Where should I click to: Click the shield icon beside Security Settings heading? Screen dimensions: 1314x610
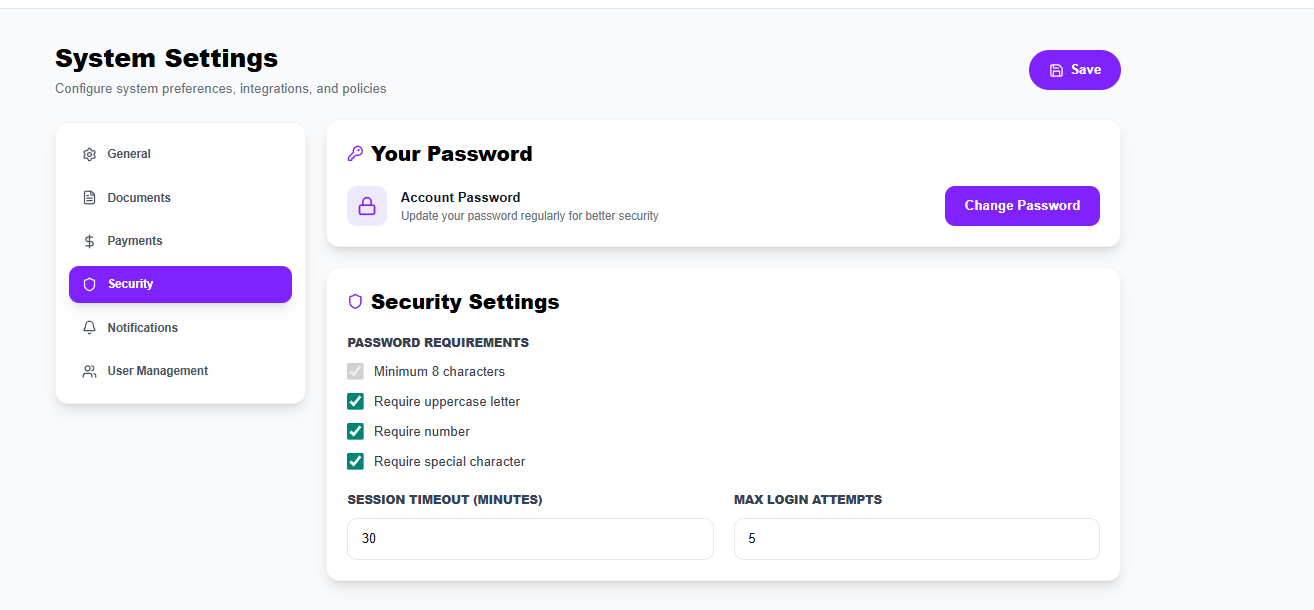(355, 302)
